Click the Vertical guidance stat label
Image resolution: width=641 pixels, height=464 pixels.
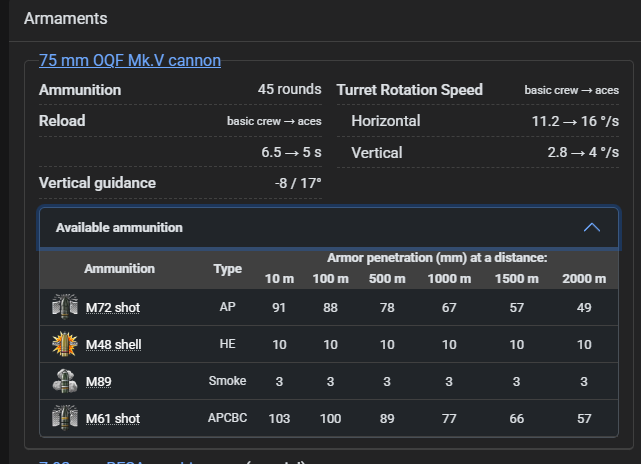coord(97,183)
